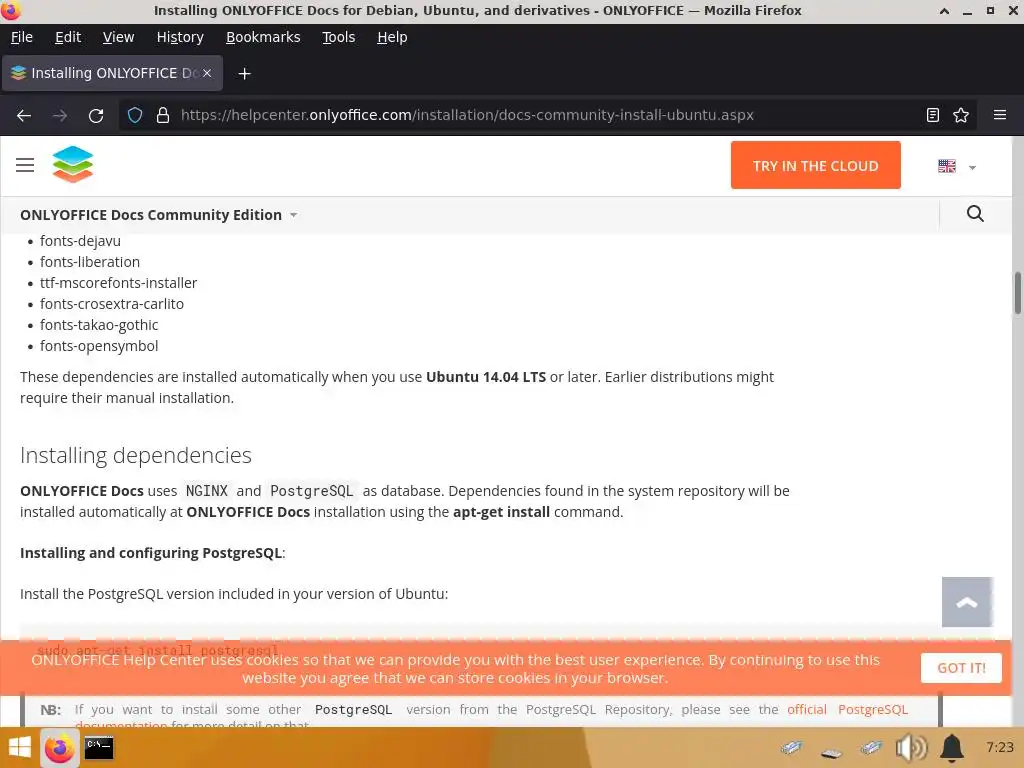Open the help center search
The image size is (1024, 768).
(975, 214)
